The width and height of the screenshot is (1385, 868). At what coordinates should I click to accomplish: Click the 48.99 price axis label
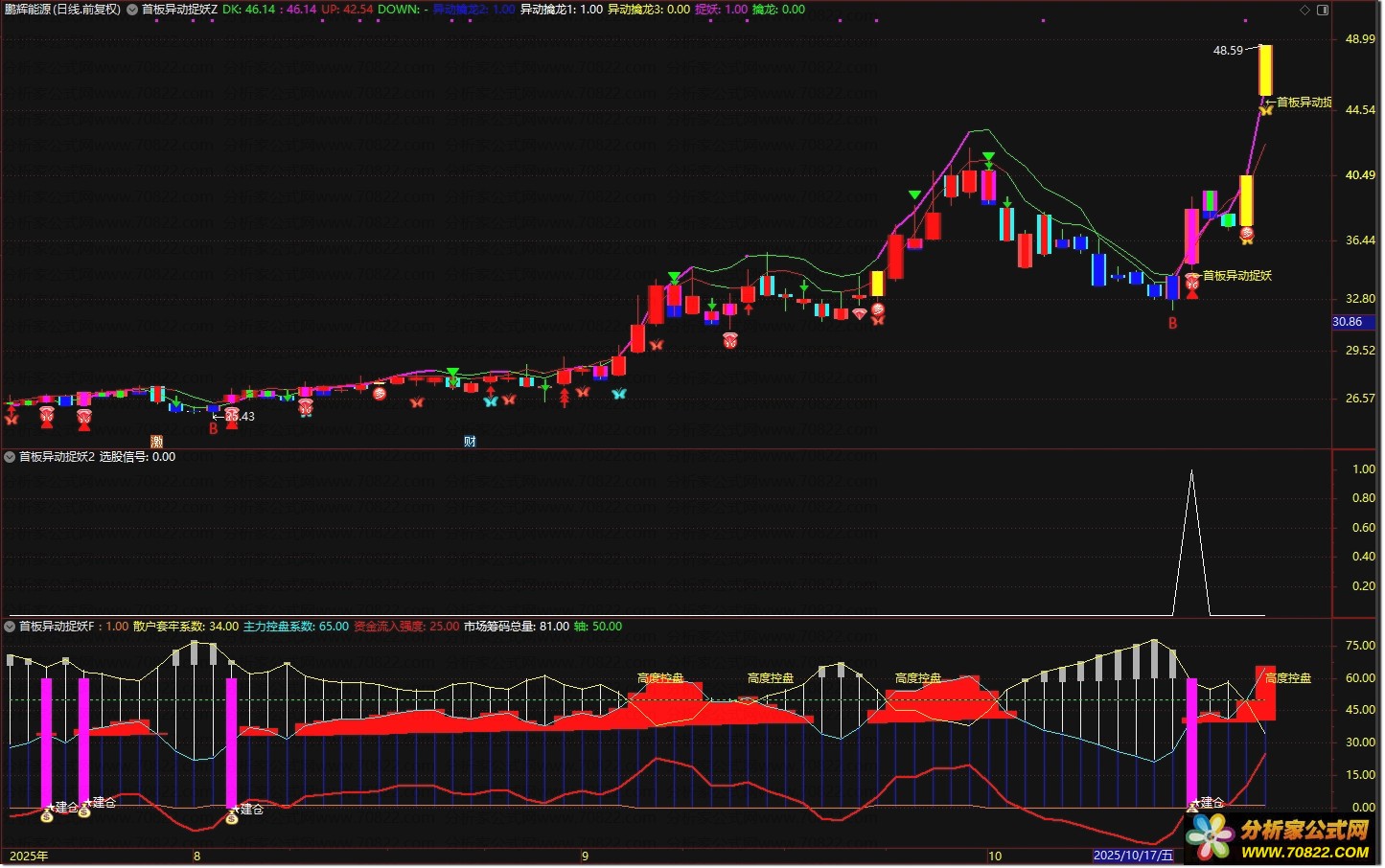1360,39
